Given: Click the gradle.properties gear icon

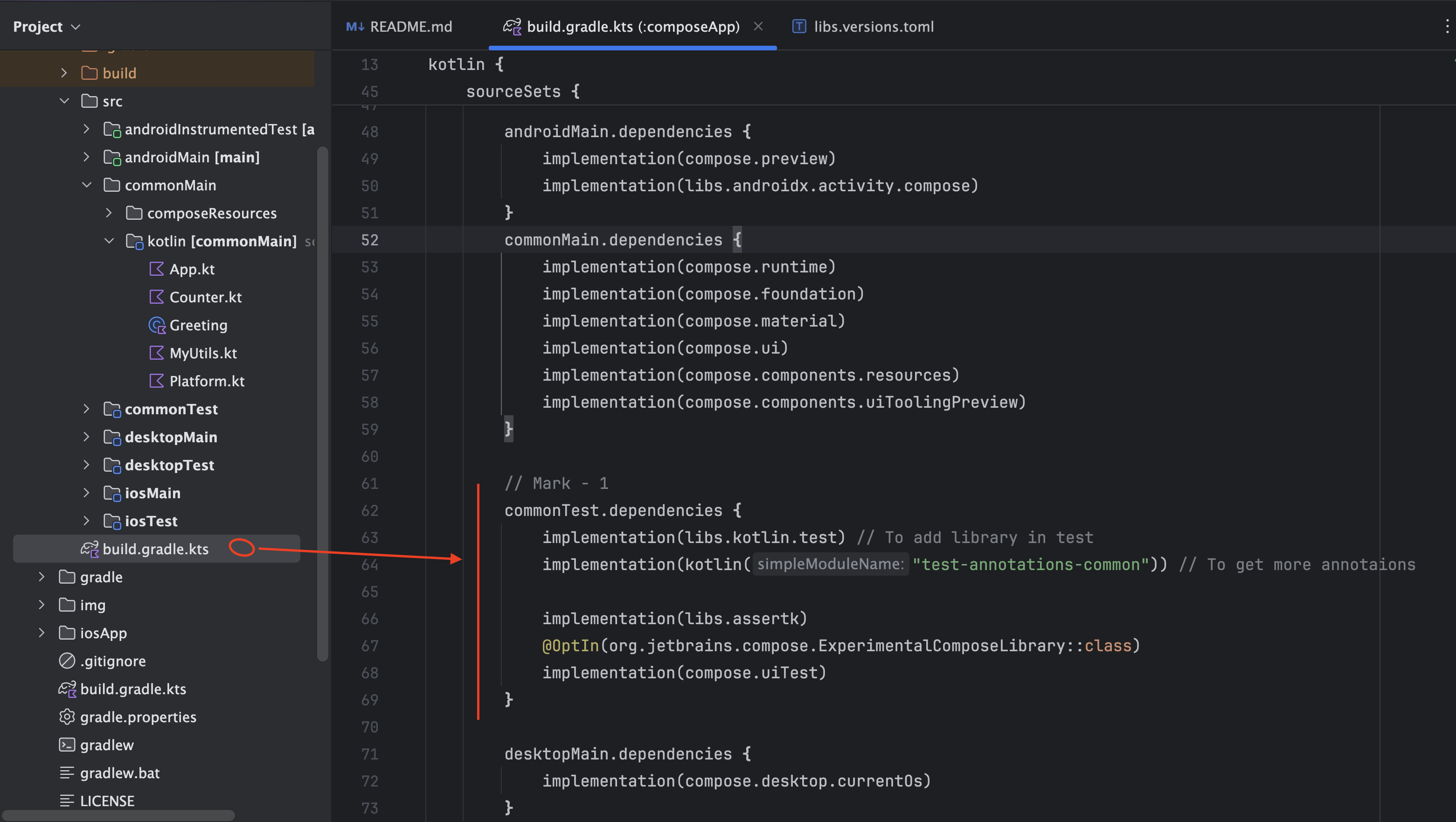Looking at the screenshot, I should (x=67, y=717).
